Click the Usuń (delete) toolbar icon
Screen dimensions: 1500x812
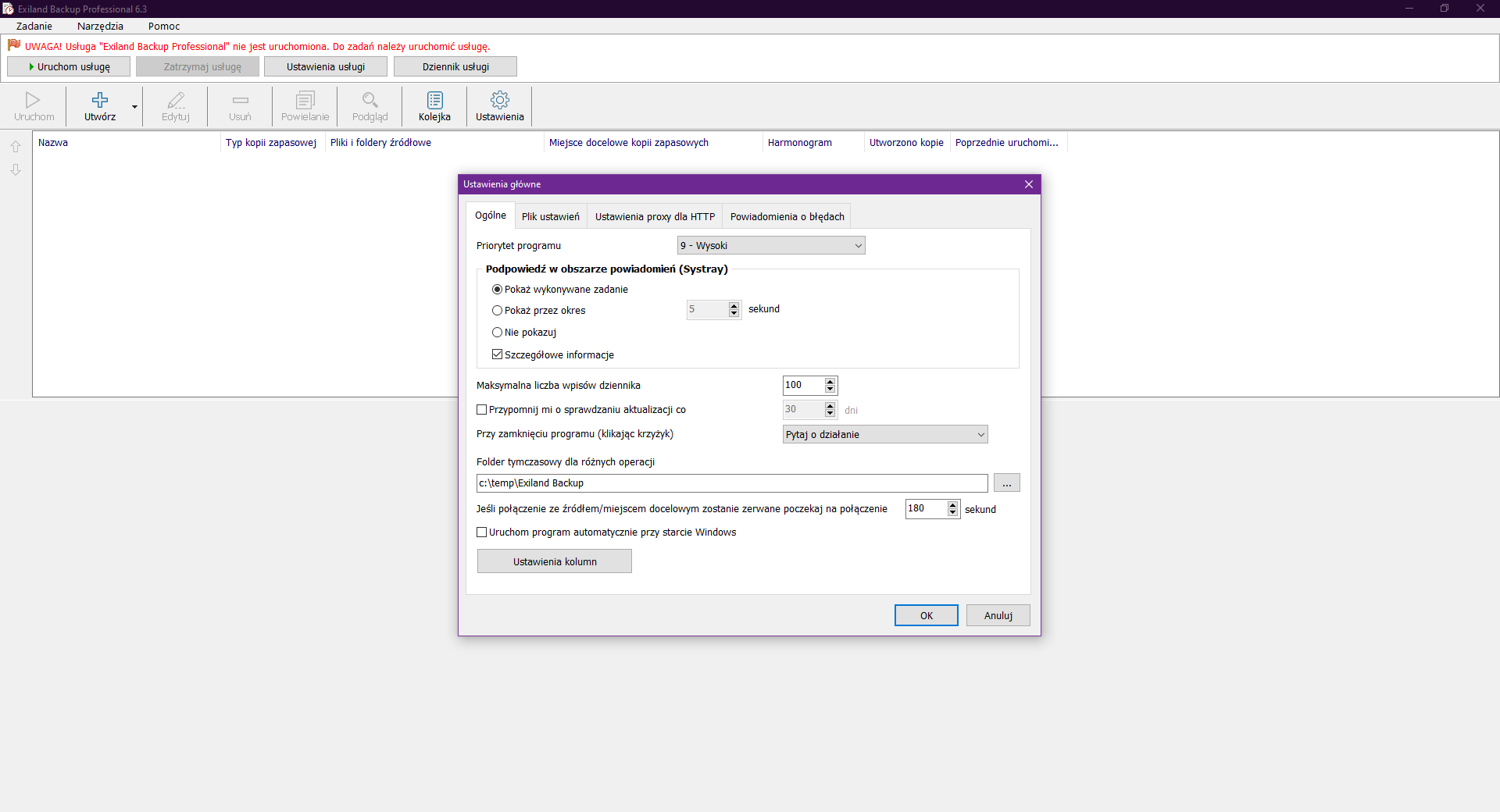tap(240, 100)
